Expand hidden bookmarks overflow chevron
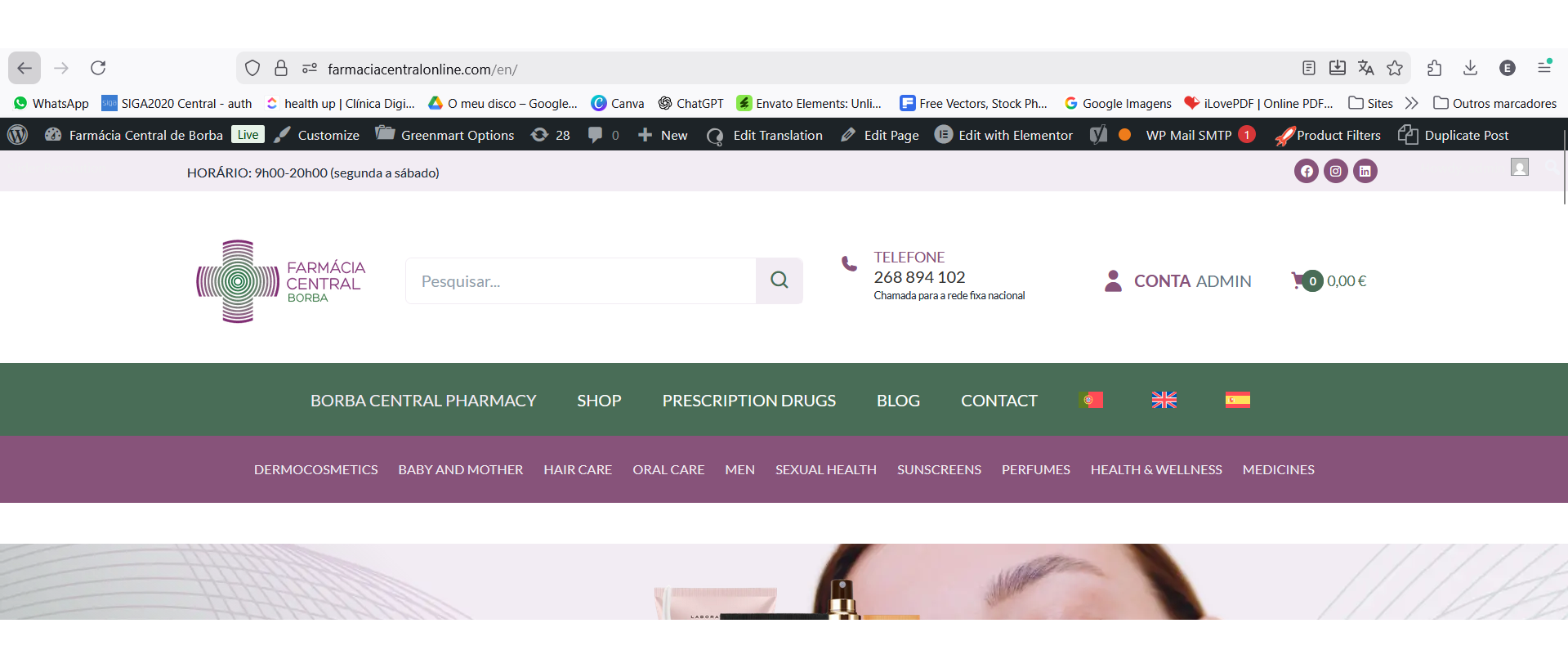 point(1411,103)
